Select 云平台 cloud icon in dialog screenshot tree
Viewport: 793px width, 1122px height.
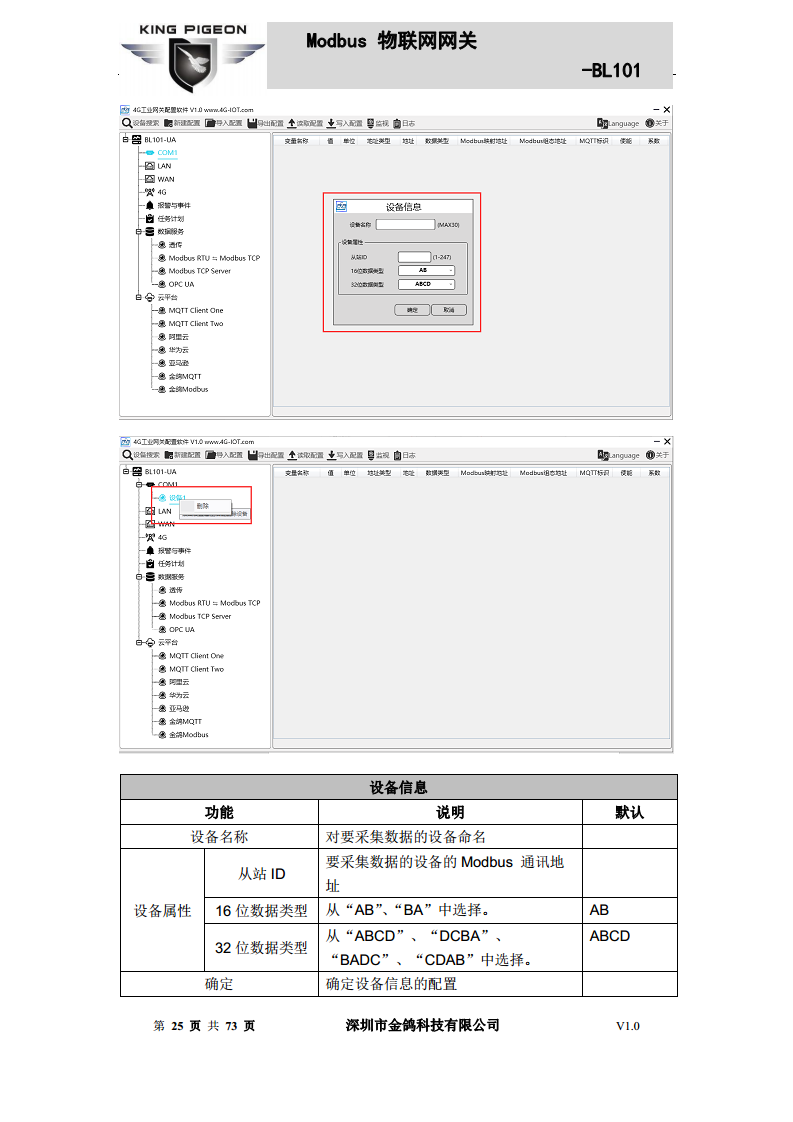tap(150, 297)
